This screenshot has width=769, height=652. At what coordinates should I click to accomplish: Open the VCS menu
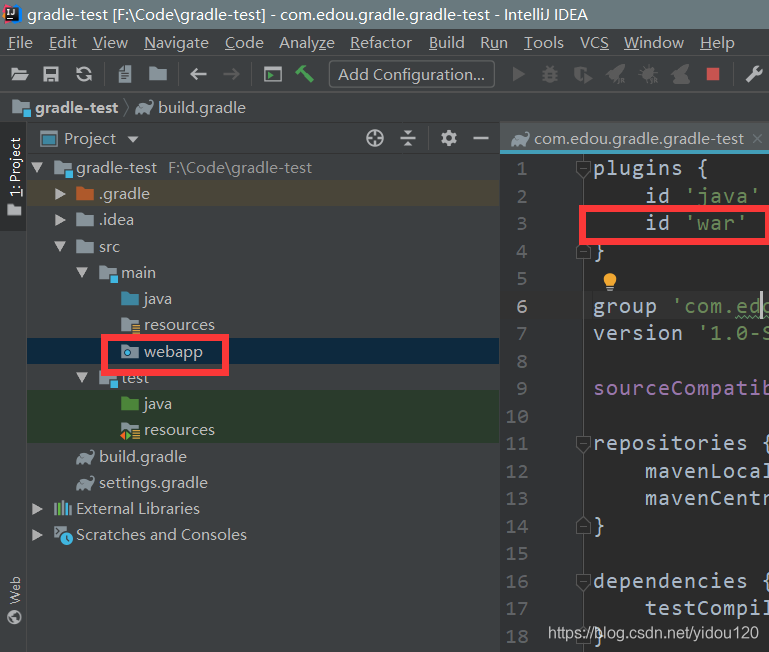[x=594, y=43]
